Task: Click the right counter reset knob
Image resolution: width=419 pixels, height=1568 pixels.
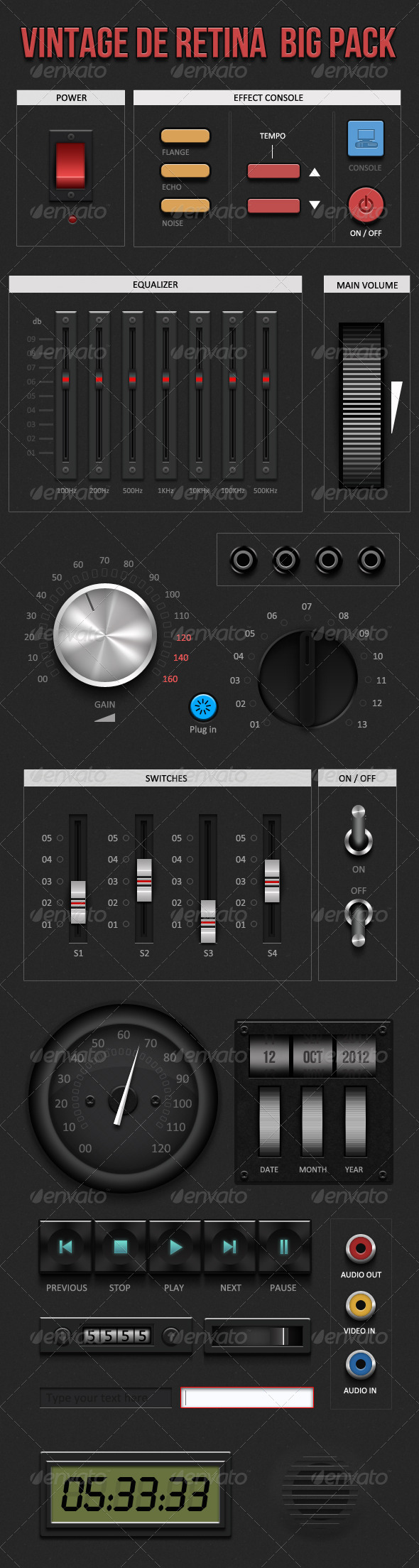Action: [x=171, y=1336]
